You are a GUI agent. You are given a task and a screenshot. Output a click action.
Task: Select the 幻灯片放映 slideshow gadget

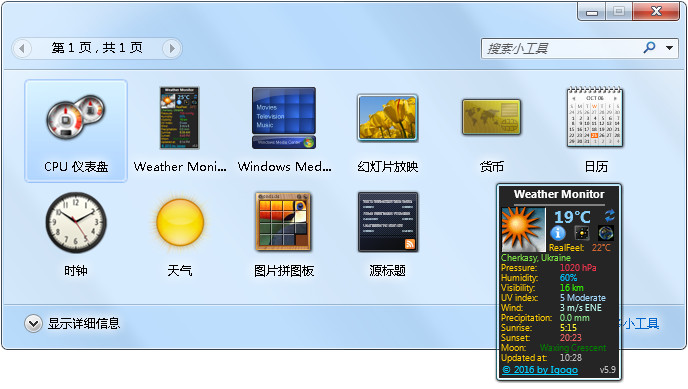coord(387,118)
